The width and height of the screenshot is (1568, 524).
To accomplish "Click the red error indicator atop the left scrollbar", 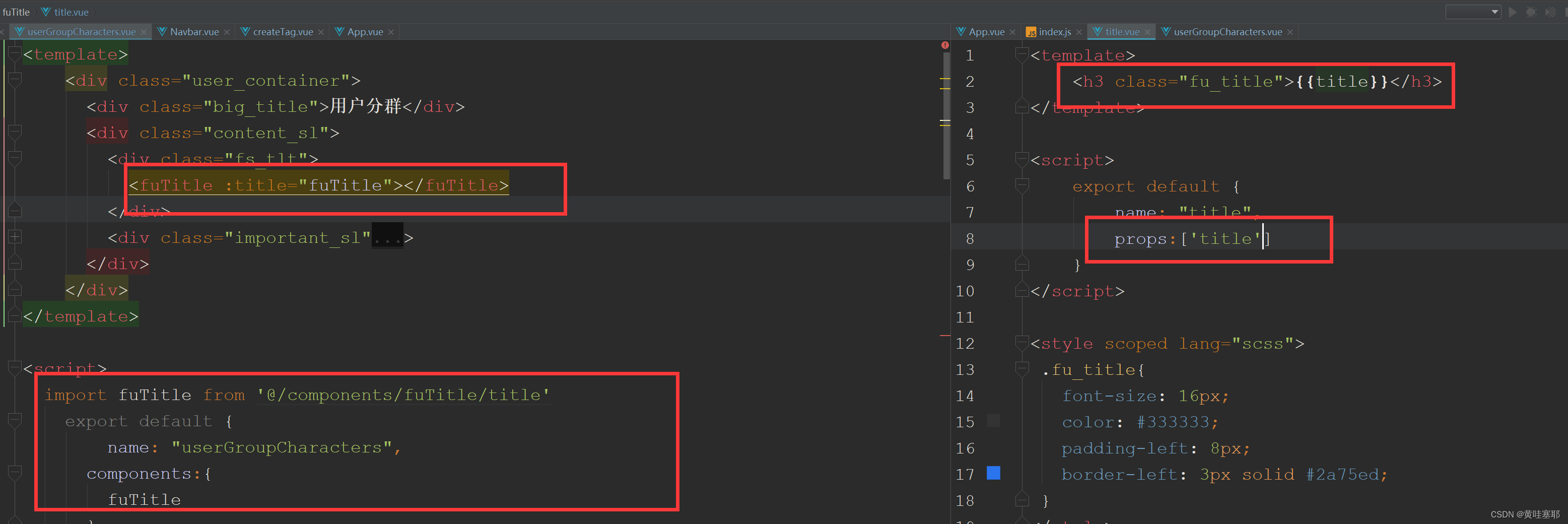I will [945, 45].
